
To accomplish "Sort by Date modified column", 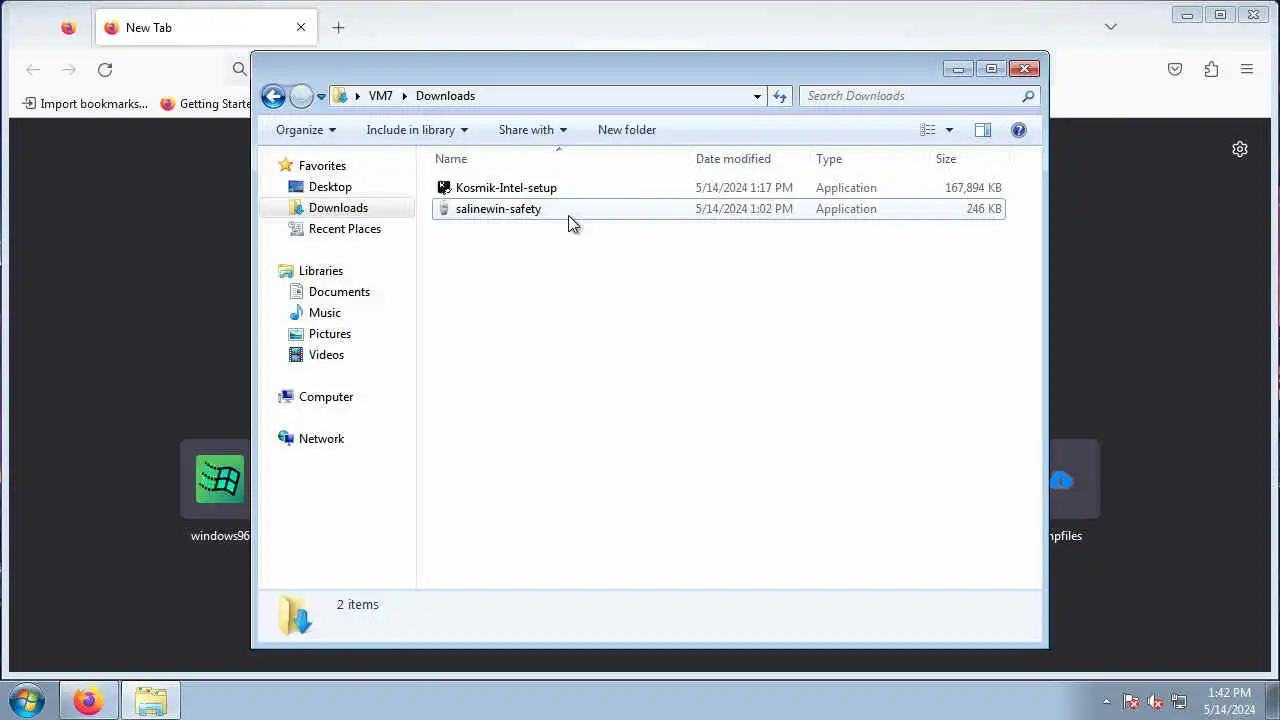I will [750, 159].
